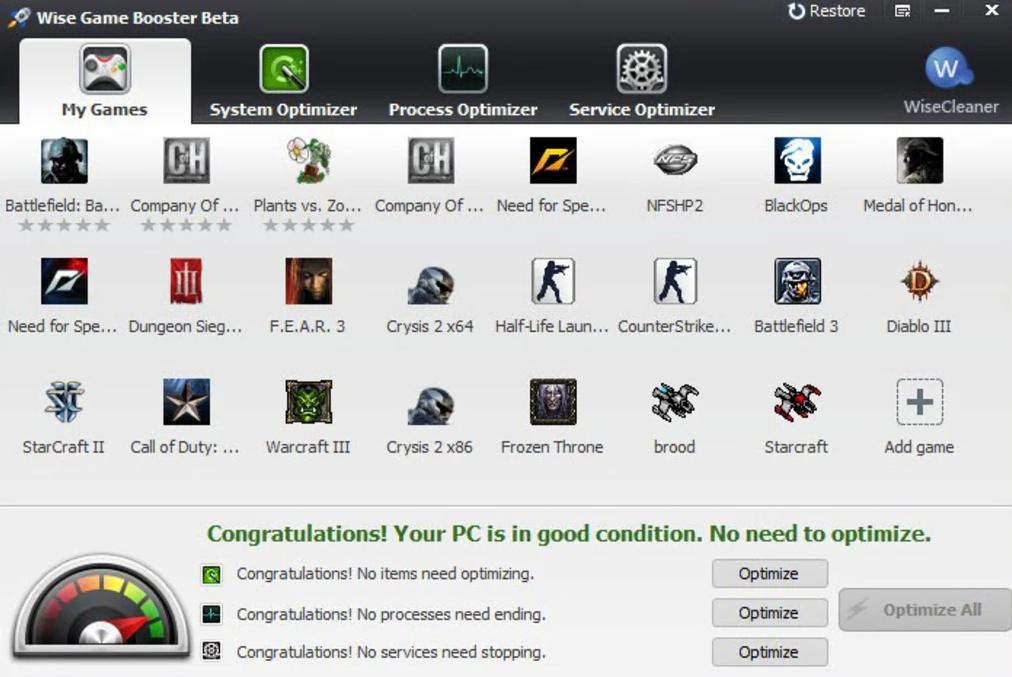Open the Battlefield 3 icon

point(797,281)
